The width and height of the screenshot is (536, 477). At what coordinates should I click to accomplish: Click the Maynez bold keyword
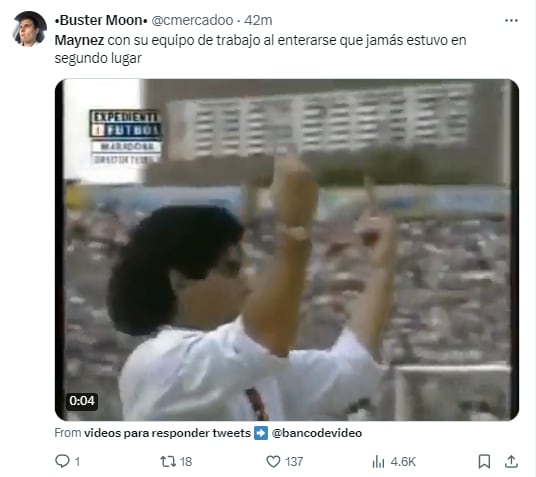click(79, 41)
